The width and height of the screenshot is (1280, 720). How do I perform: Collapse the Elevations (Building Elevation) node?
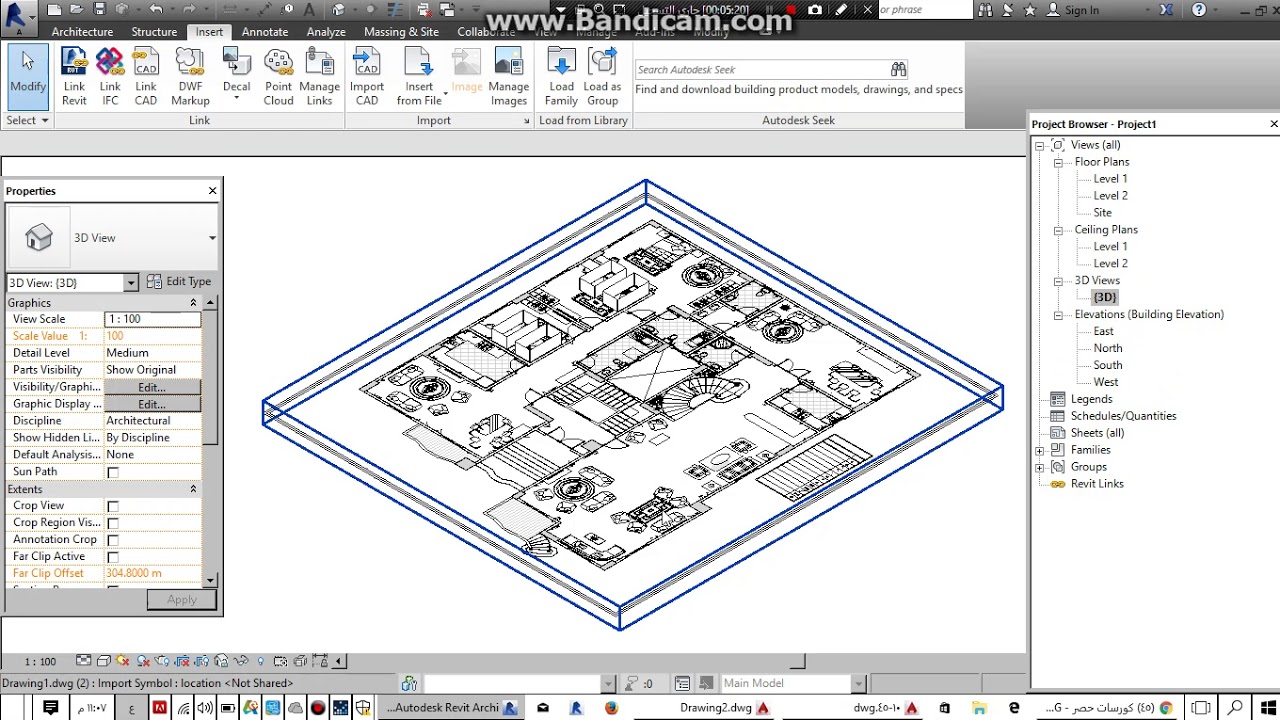(1058, 315)
